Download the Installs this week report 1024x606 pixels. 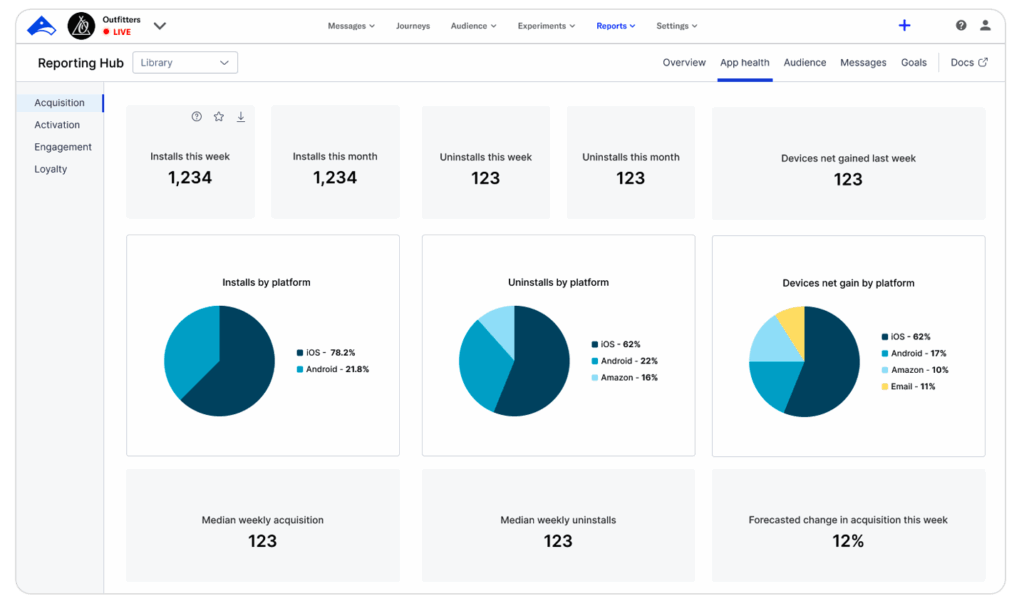tap(241, 117)
